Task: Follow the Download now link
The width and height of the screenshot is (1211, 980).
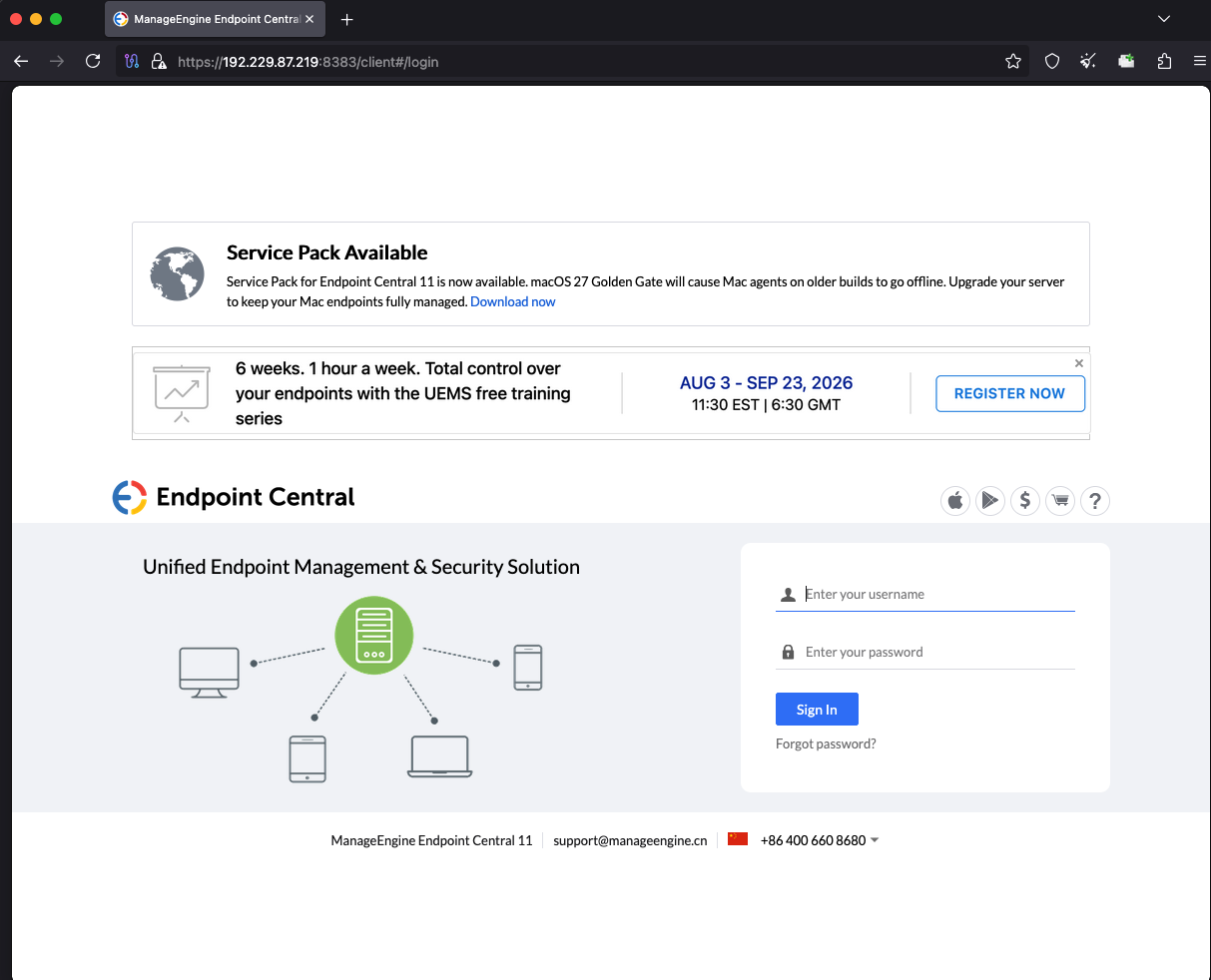Action: coord(513,301)
